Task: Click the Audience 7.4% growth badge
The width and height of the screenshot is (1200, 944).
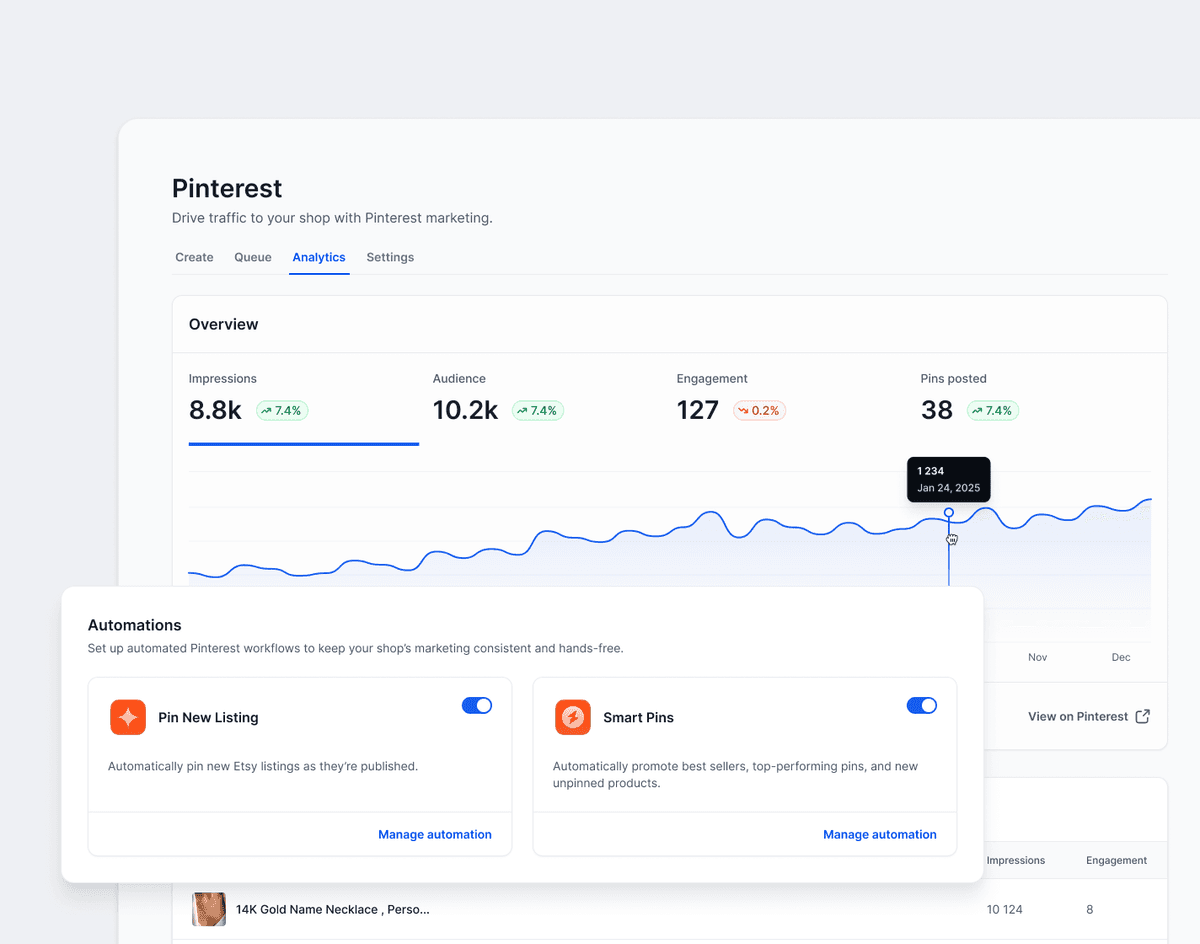Action: pyautogui.click(x=538, y=411)
